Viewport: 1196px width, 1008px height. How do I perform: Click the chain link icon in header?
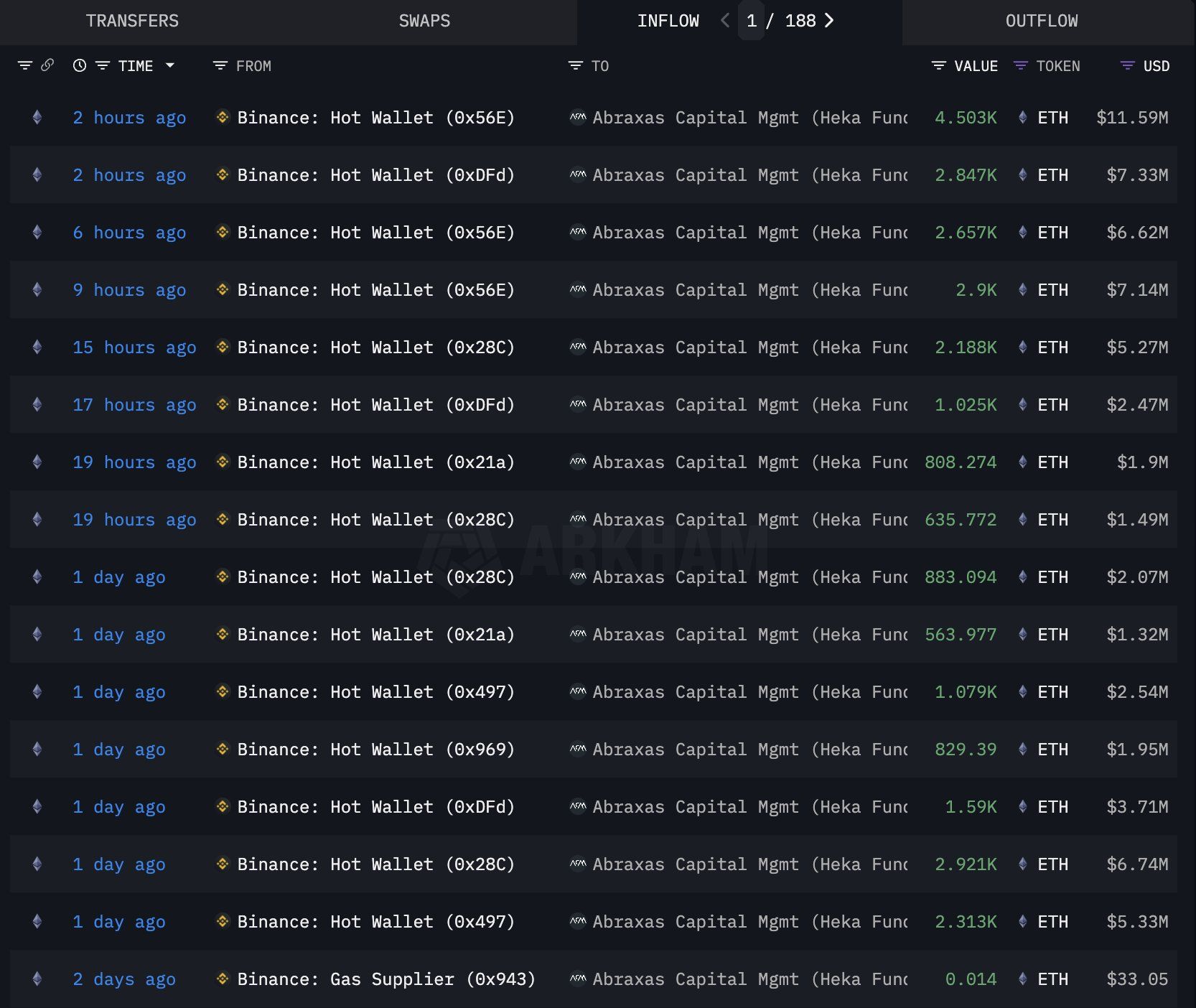pos(47,65)
